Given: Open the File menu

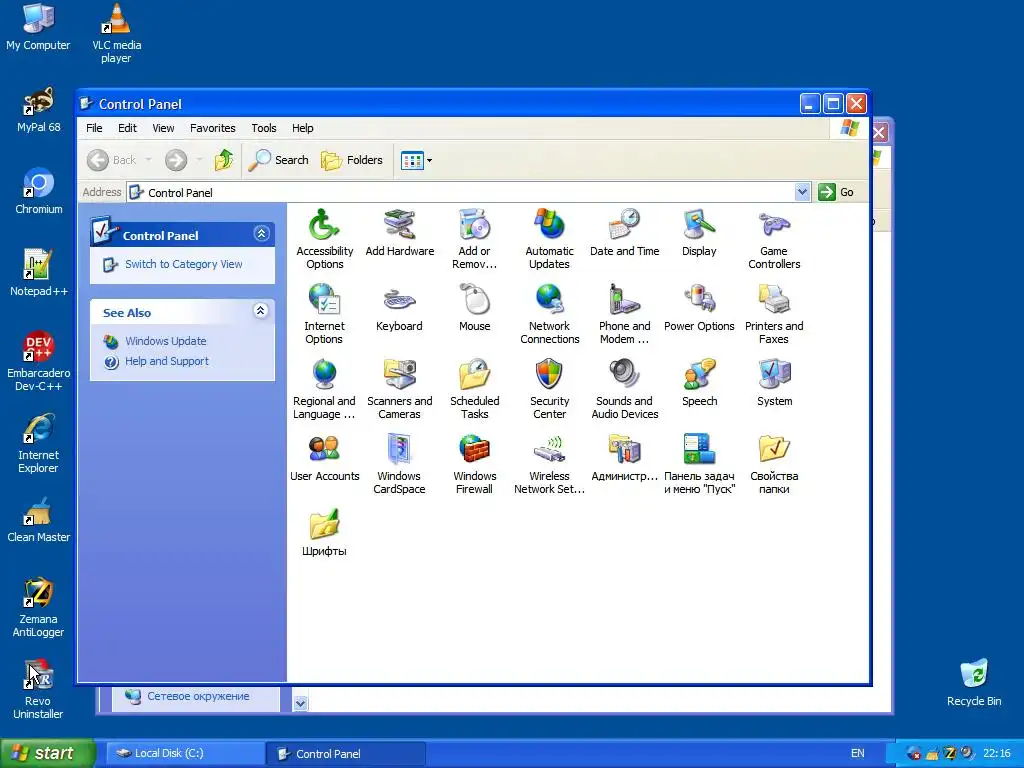Looking at the screenshot, I should point(94,128).
